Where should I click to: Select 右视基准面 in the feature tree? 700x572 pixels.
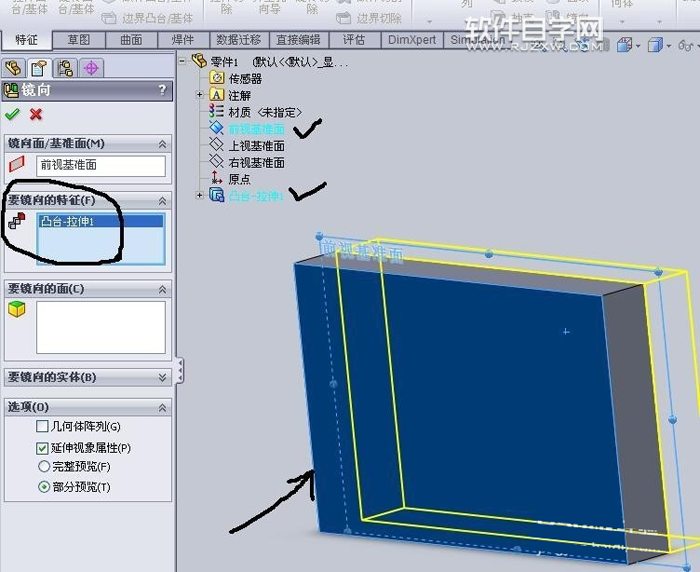(256, 163)
